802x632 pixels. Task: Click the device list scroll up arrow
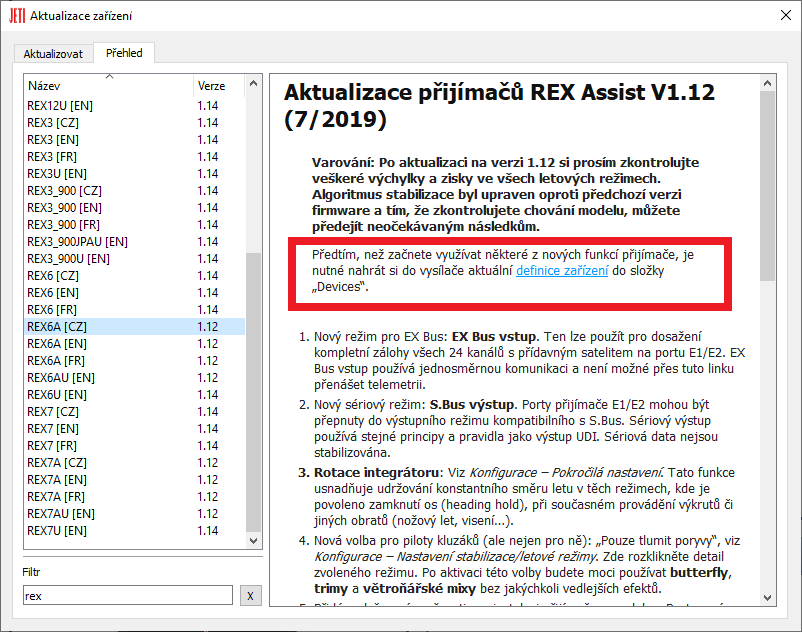(x=253, y=83)
